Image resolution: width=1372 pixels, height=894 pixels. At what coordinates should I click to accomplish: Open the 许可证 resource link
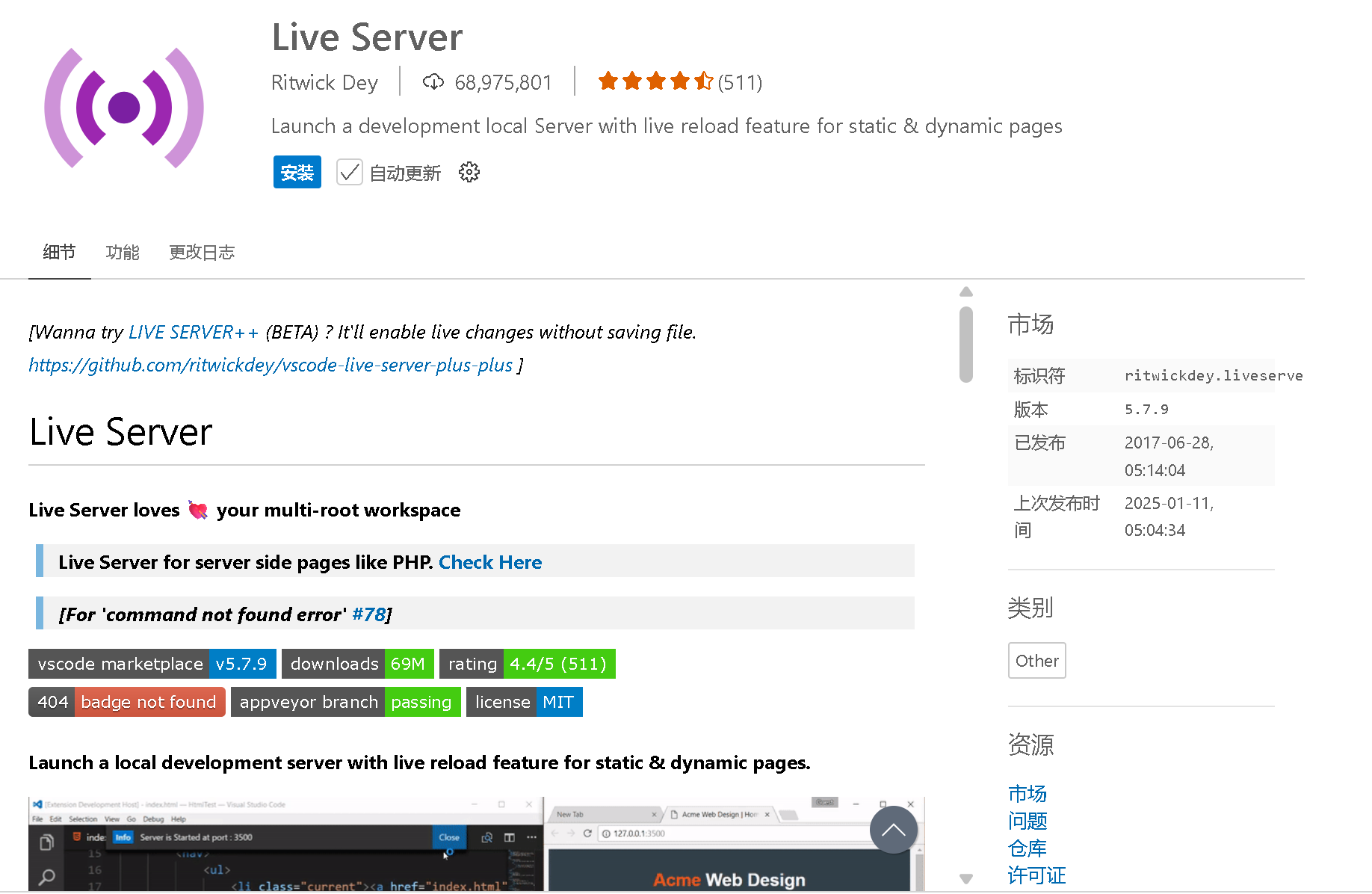click(x=1037, y=875)
